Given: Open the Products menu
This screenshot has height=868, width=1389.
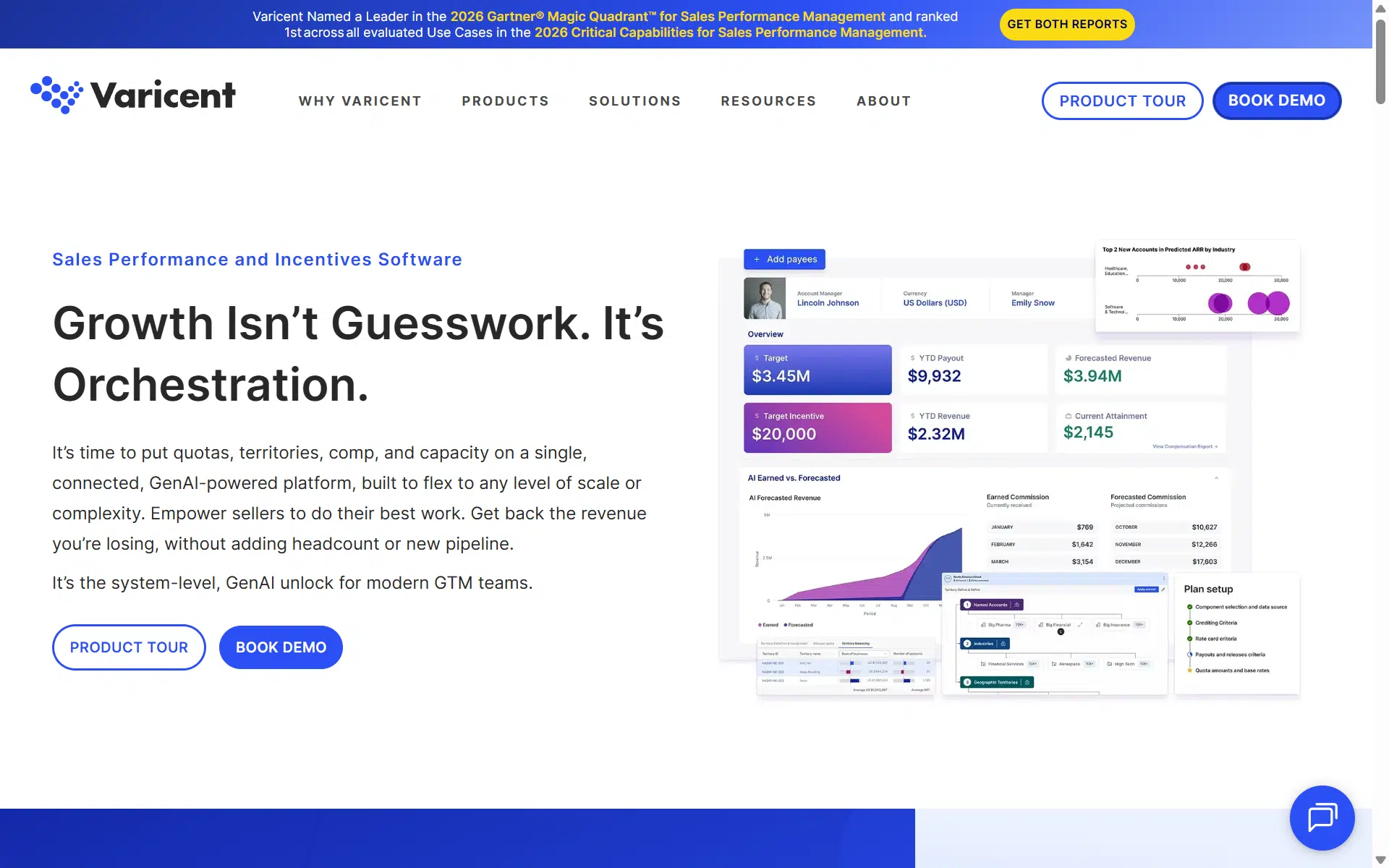Looking at the screenshot, I should tap(506, 101).
